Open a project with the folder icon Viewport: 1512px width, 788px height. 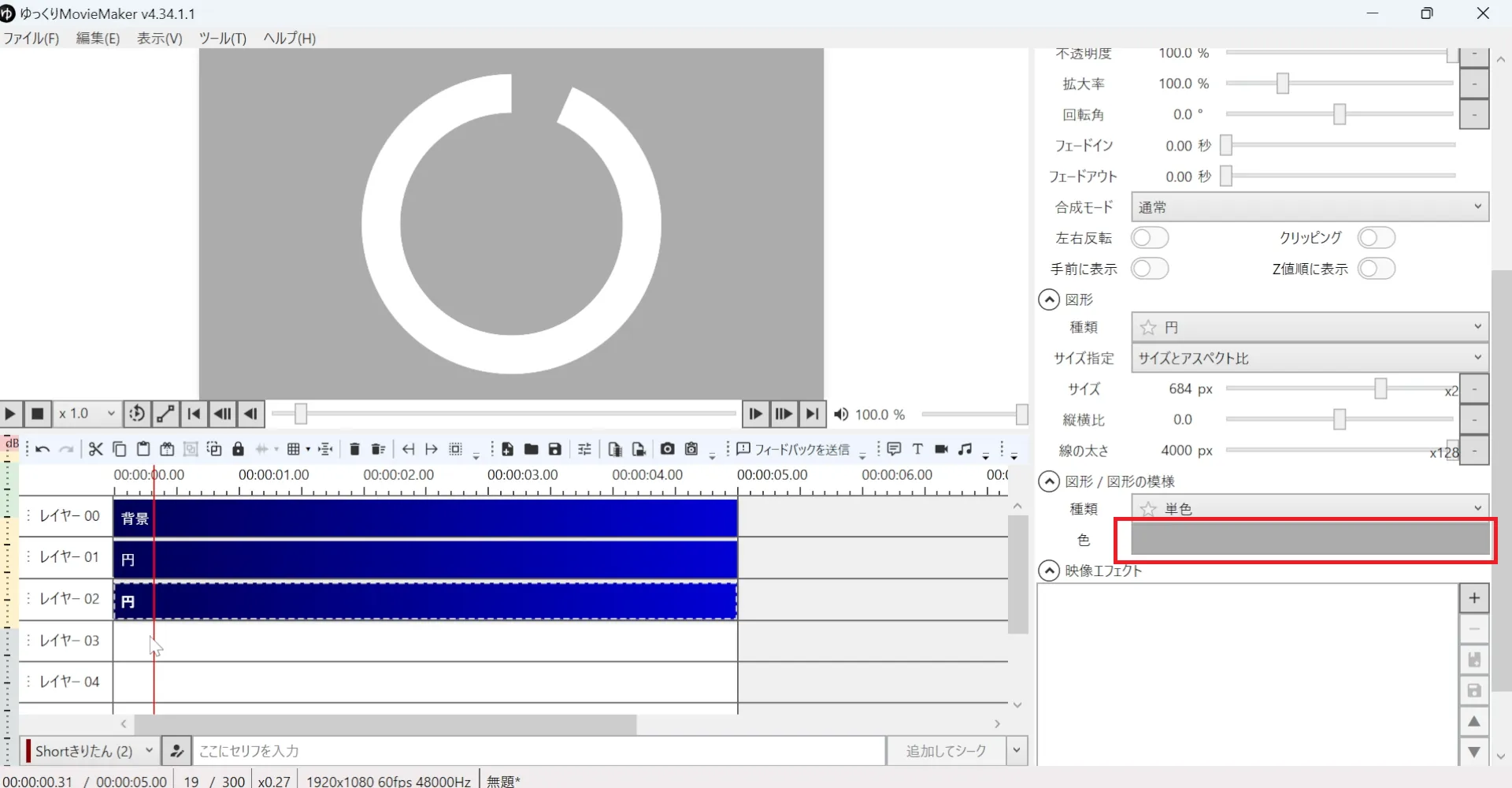(532, 449)
